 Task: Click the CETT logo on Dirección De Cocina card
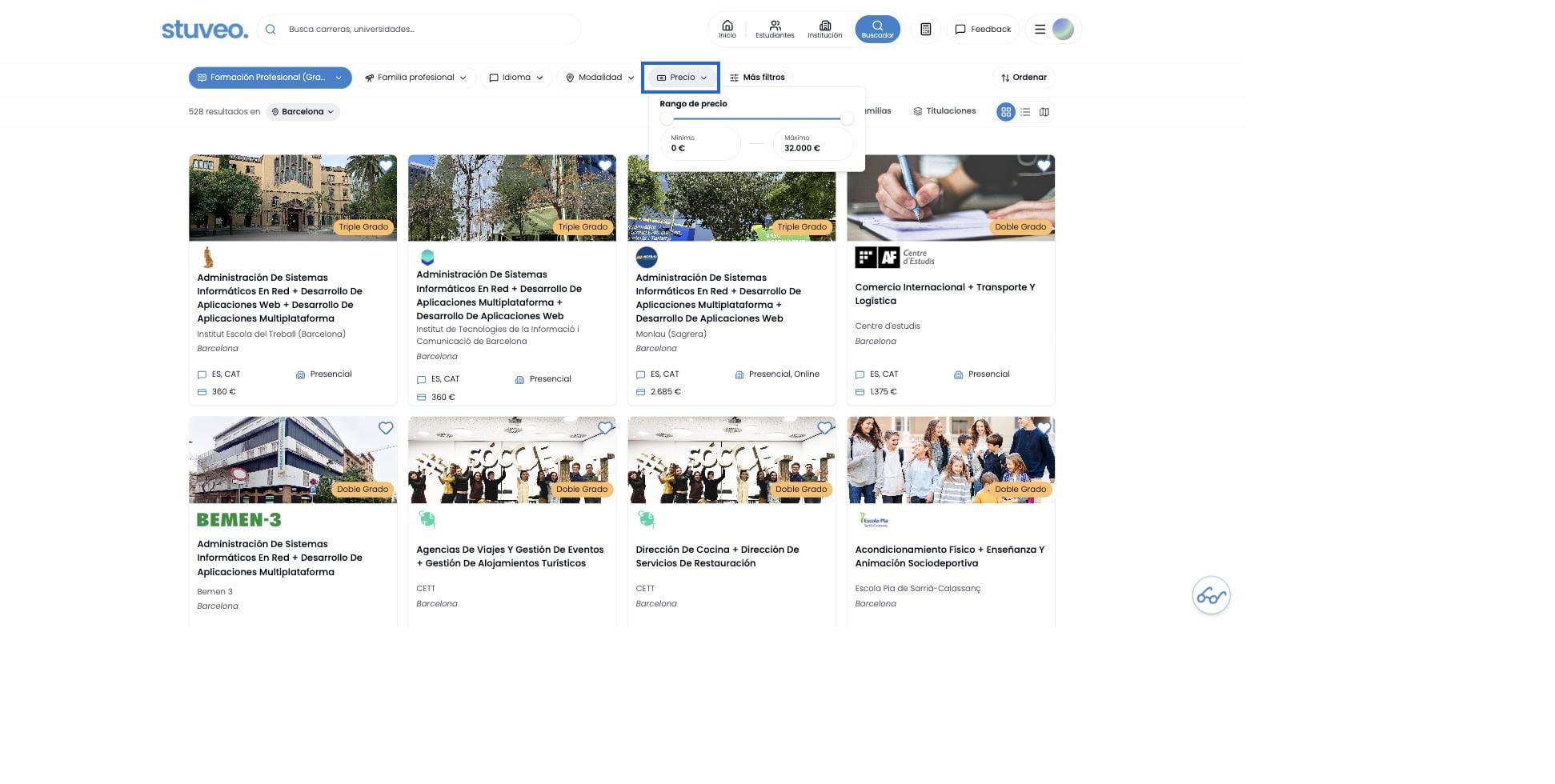click(647, 520)
